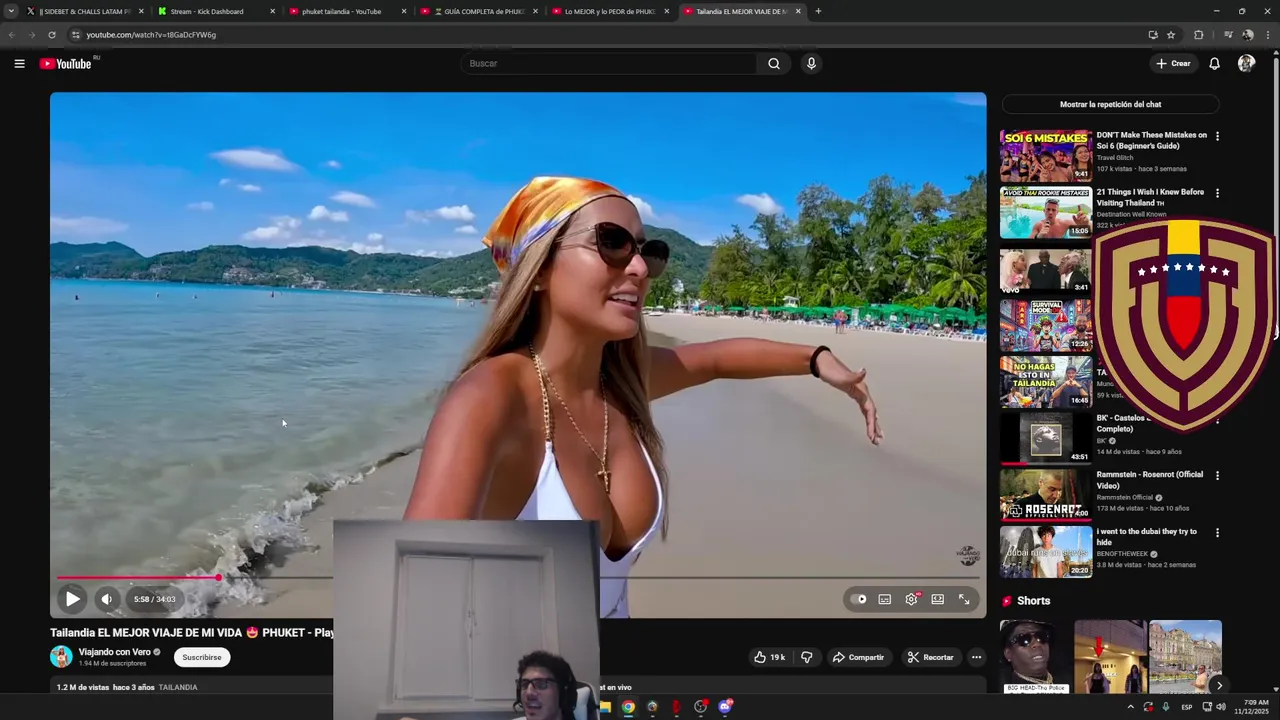Switch to Stream - Kick Dashboard tab
This screenshot has width=1280, height=720.
click(x=213, y=11)
